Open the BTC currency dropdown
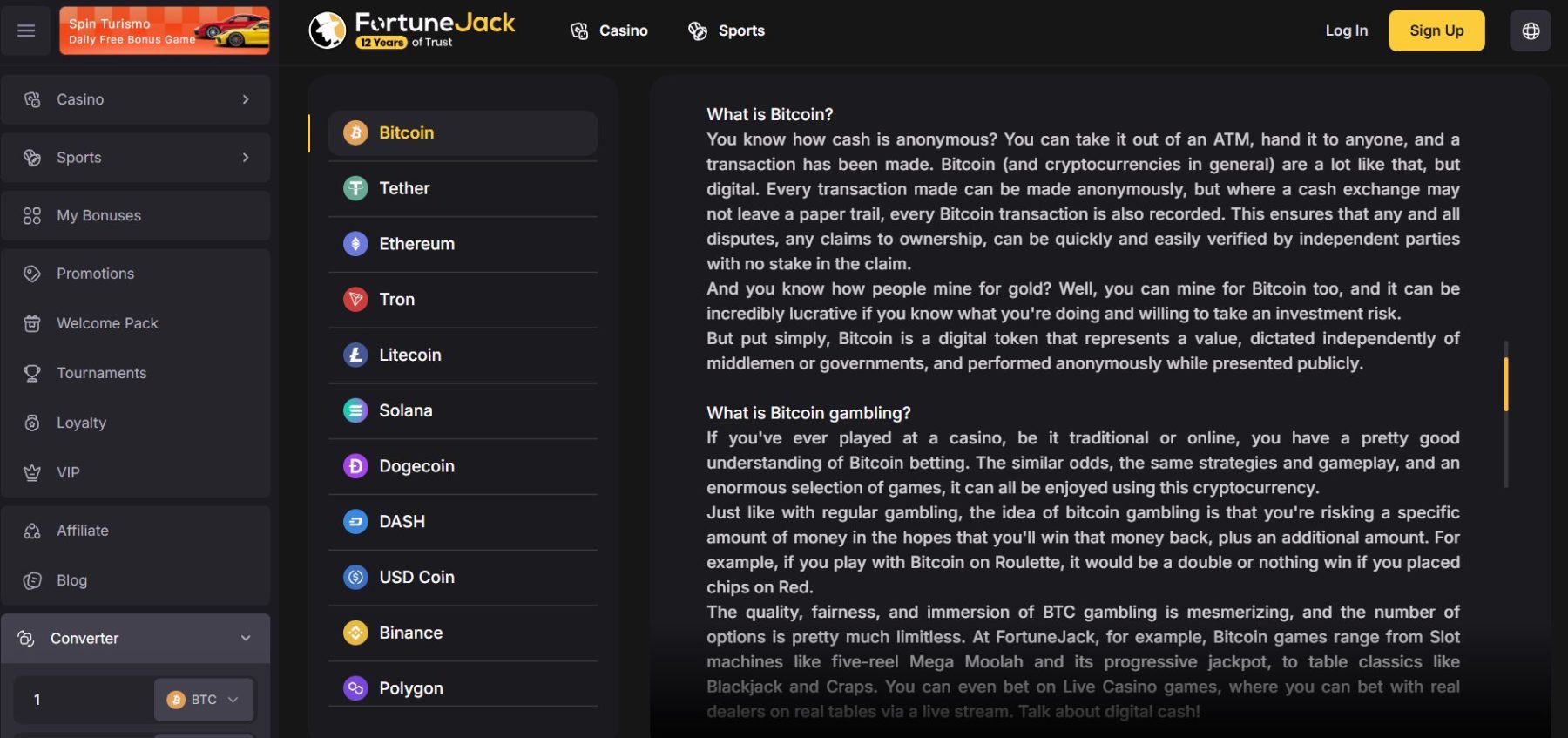This screenshot has width=1568, height=738. point(204,700)
